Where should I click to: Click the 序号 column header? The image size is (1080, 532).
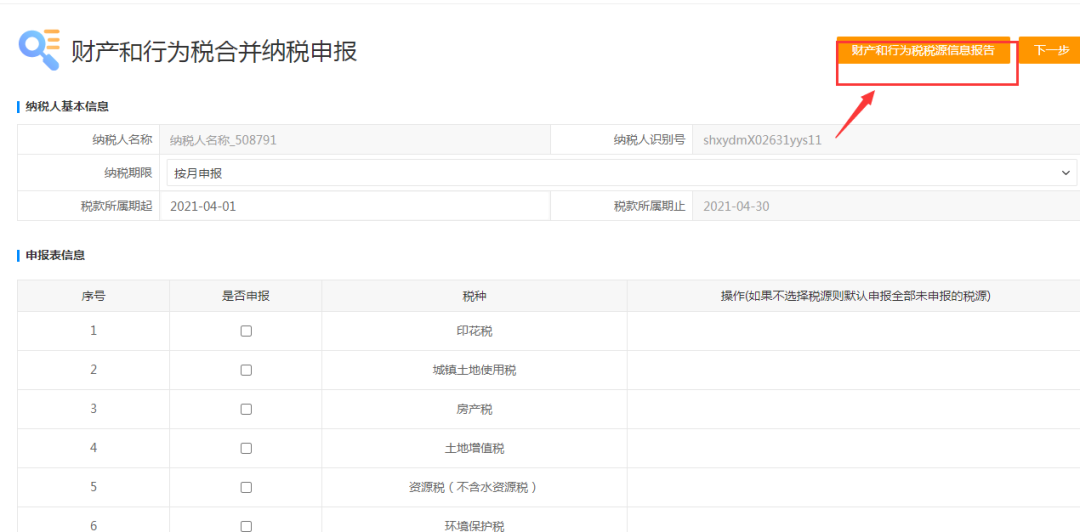click(93, 296)
